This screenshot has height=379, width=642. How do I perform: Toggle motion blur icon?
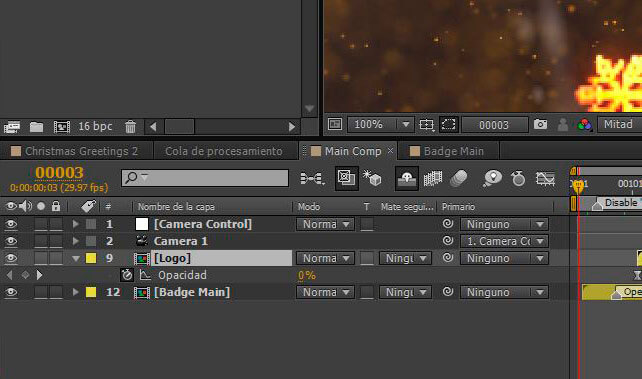click(x=459, y=178)
